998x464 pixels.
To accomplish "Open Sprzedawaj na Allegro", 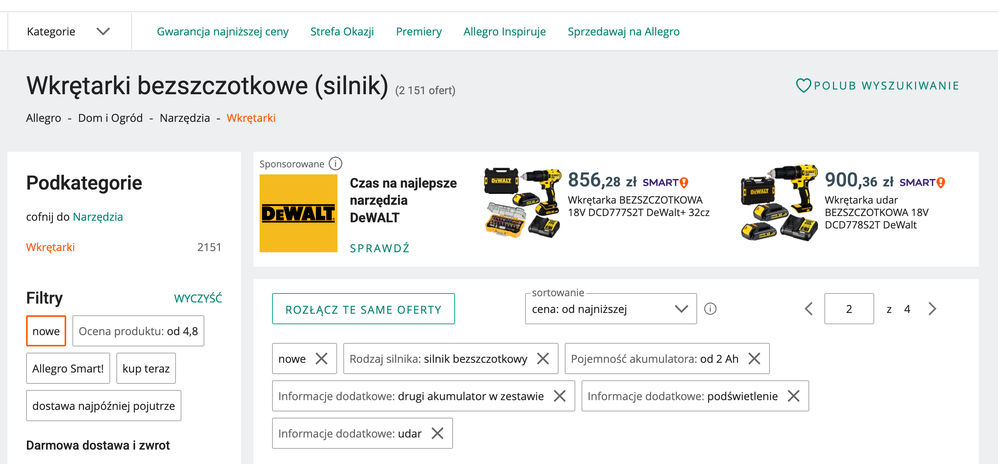I will [x=624, y=32].
